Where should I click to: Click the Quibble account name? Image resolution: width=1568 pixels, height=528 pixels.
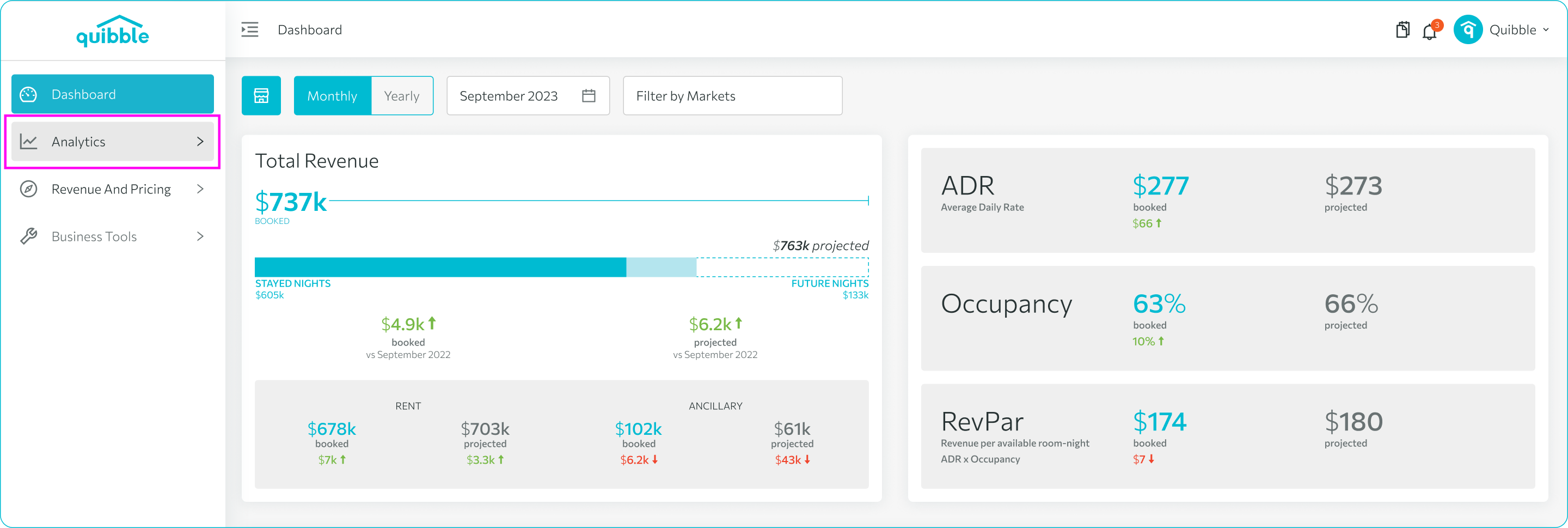click(1512, 30)
